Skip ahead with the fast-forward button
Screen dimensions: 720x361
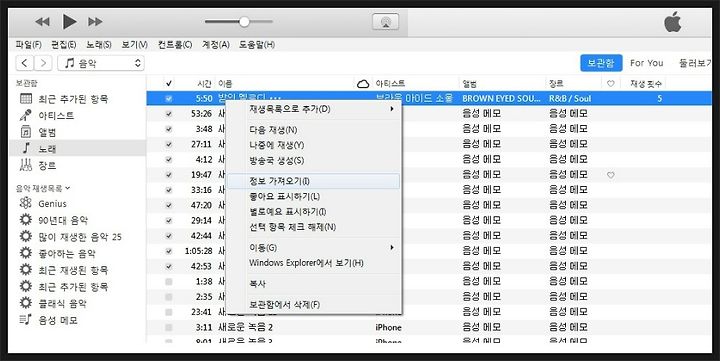point(95,22)
